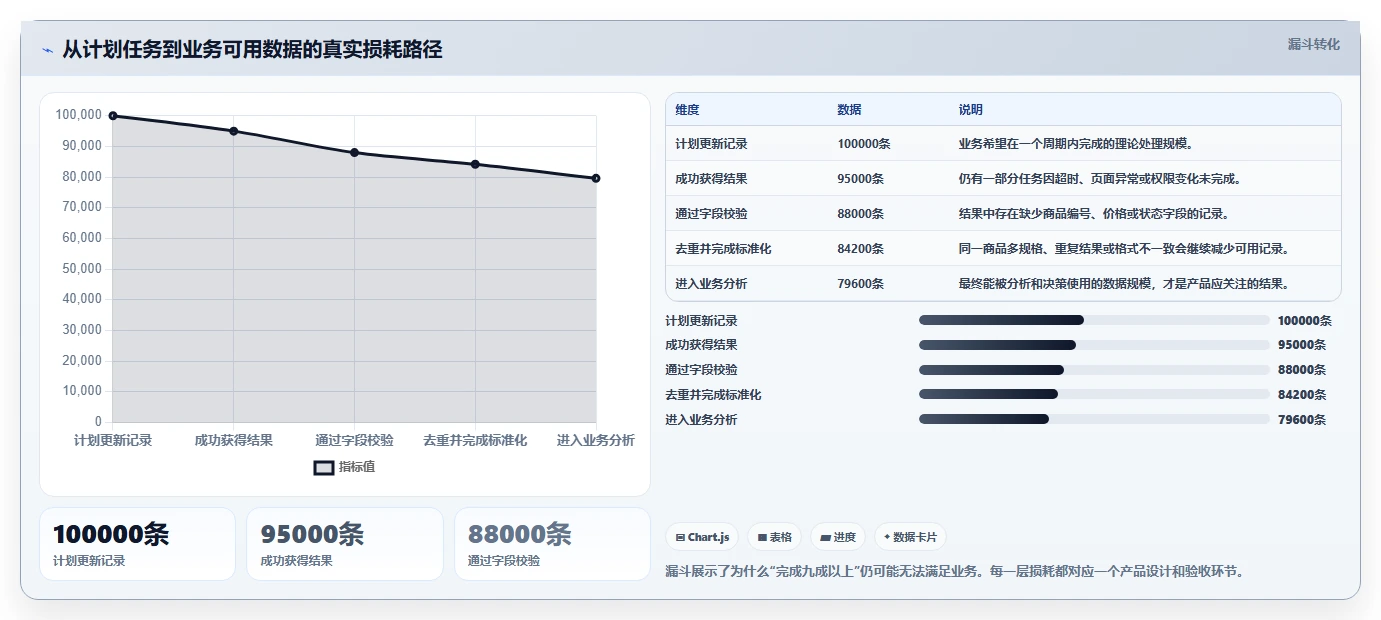Open the 95000条 成功获得结果 data card

coord(345,544)
